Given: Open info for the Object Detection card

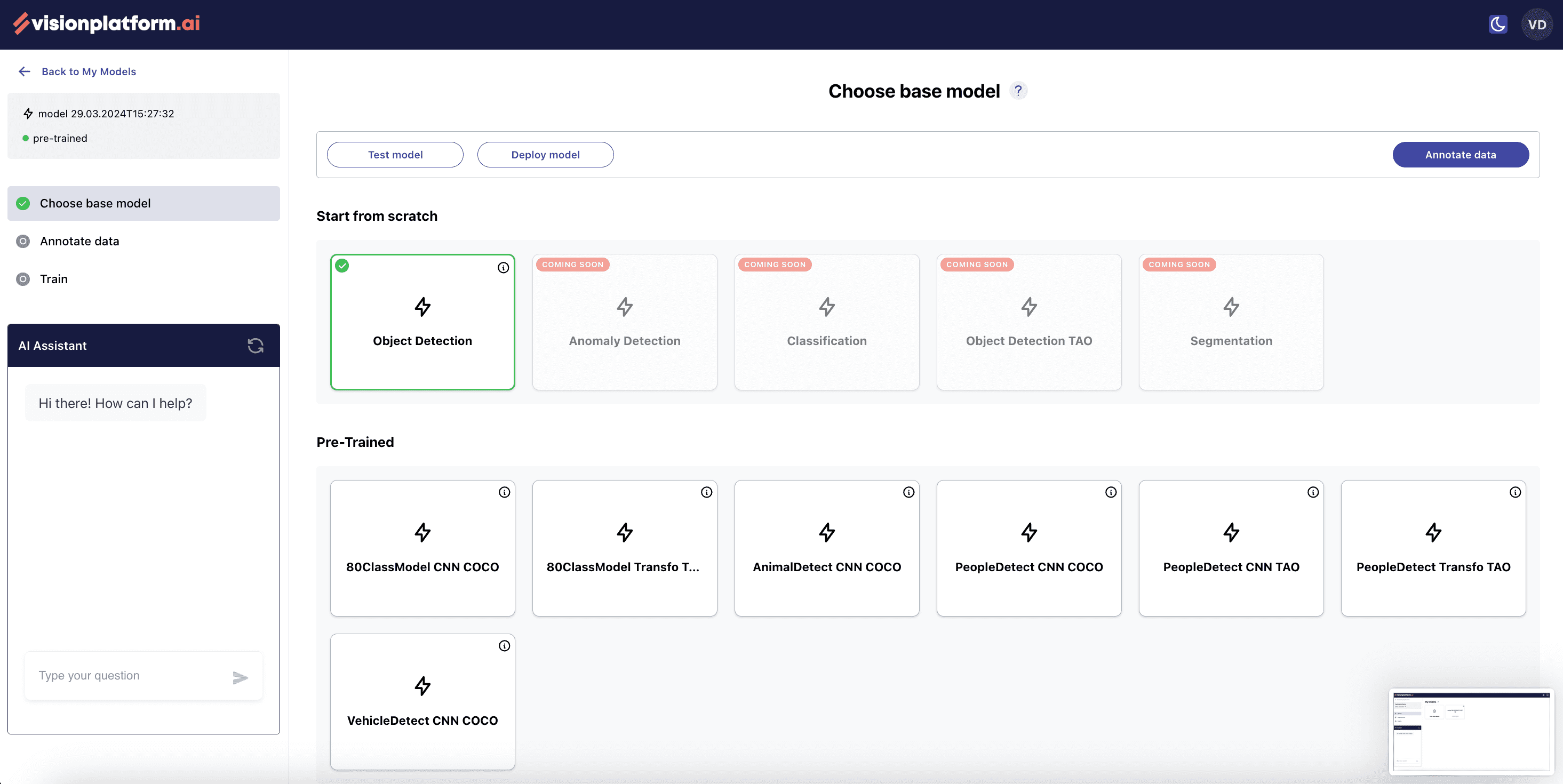Looking at the screenshot, I should pyautogui.click(x=503, y=268).
